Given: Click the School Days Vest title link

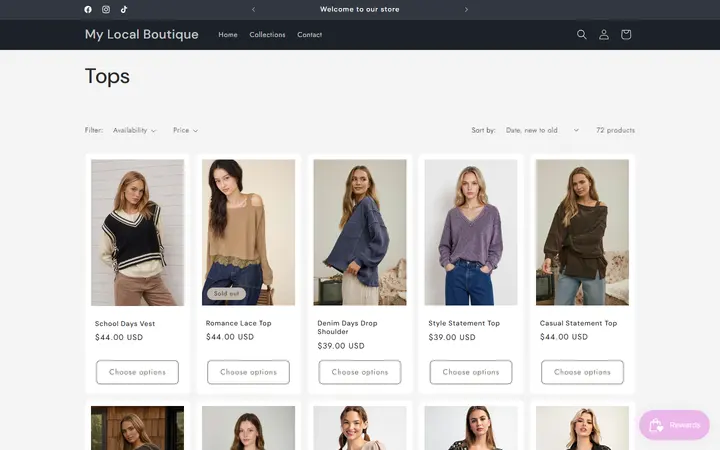Looking at the screenshot, I should (x=125, y=323).
